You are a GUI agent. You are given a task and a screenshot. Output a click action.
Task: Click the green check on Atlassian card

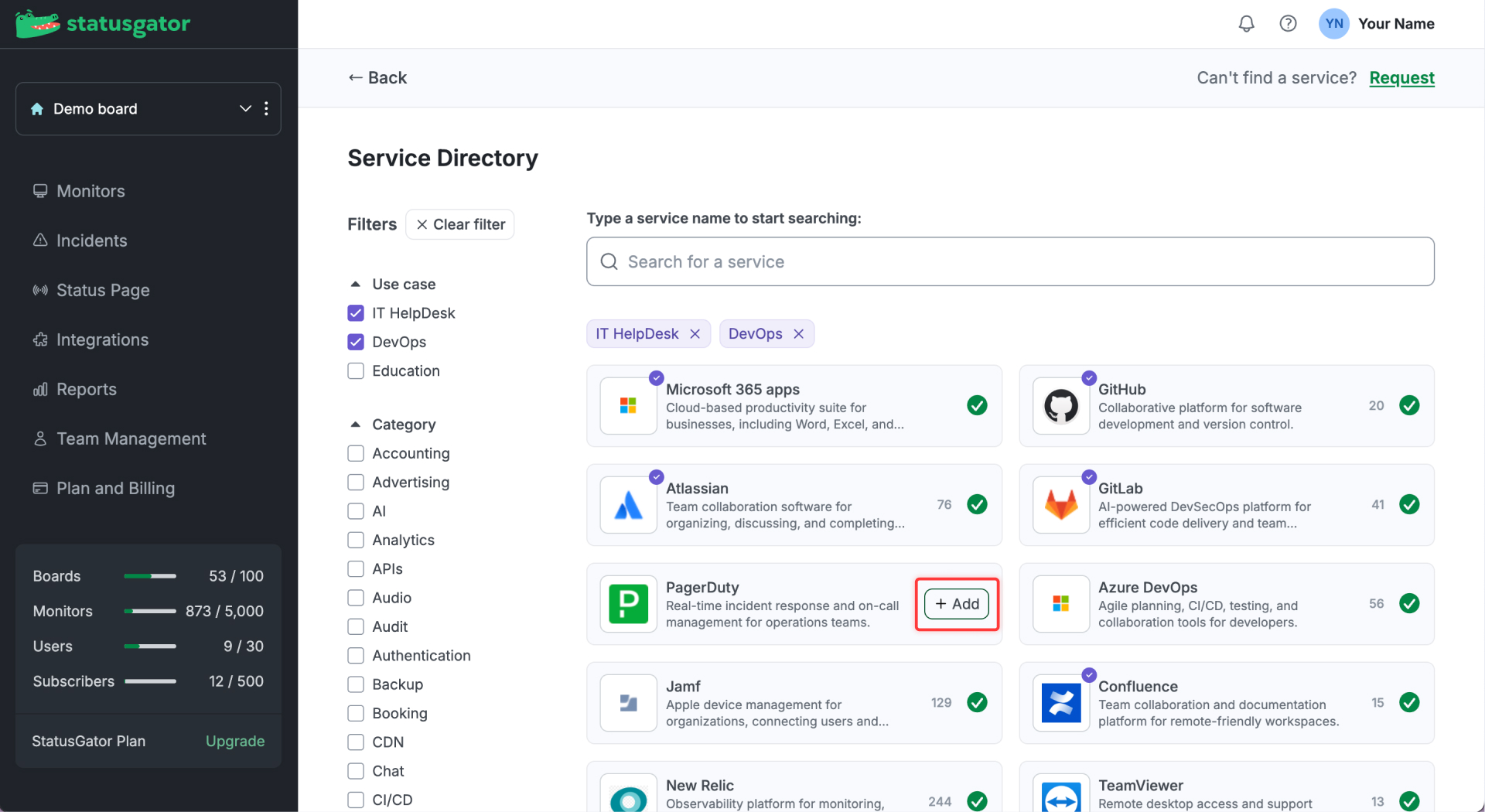click(x=977, y=504)
